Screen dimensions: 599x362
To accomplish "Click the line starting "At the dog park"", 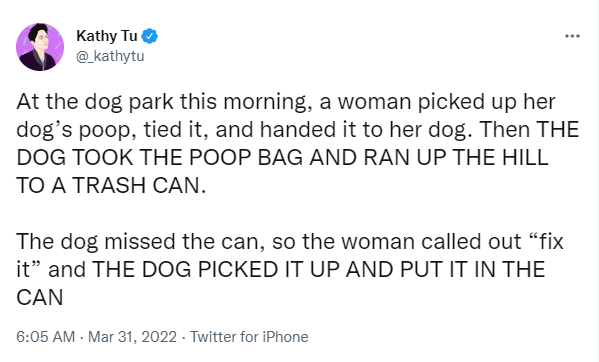I will [x=286, y=102].
